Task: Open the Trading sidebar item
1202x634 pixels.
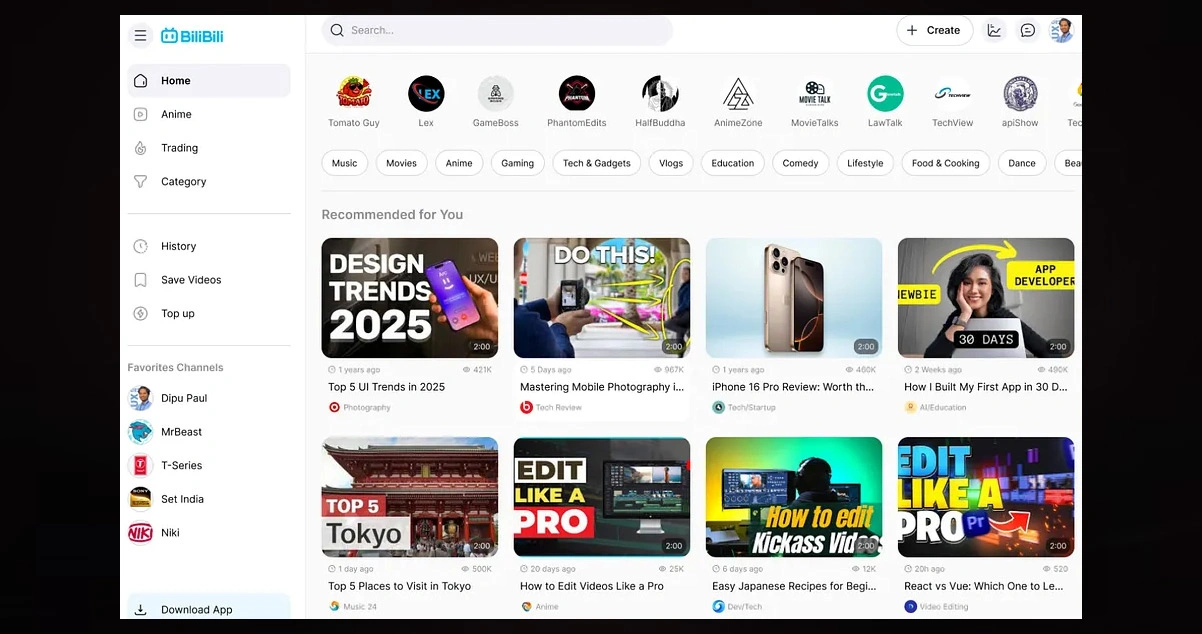Action: point(179,148)
